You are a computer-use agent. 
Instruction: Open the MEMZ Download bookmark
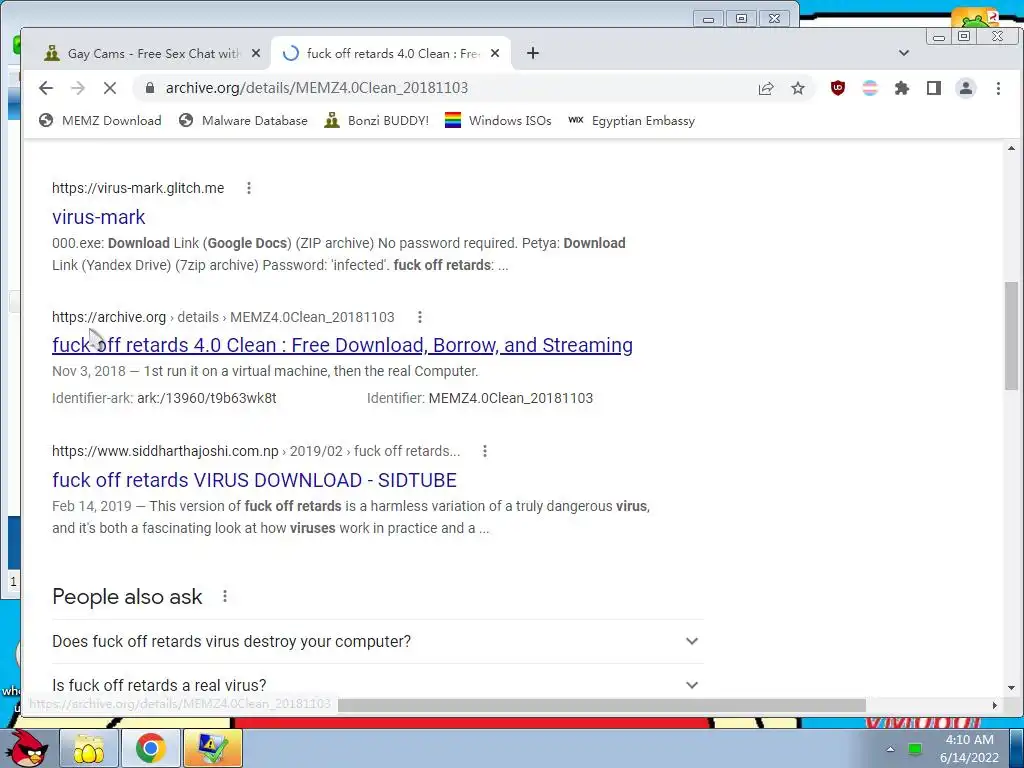pyautogui.click(x=100, y=121)
